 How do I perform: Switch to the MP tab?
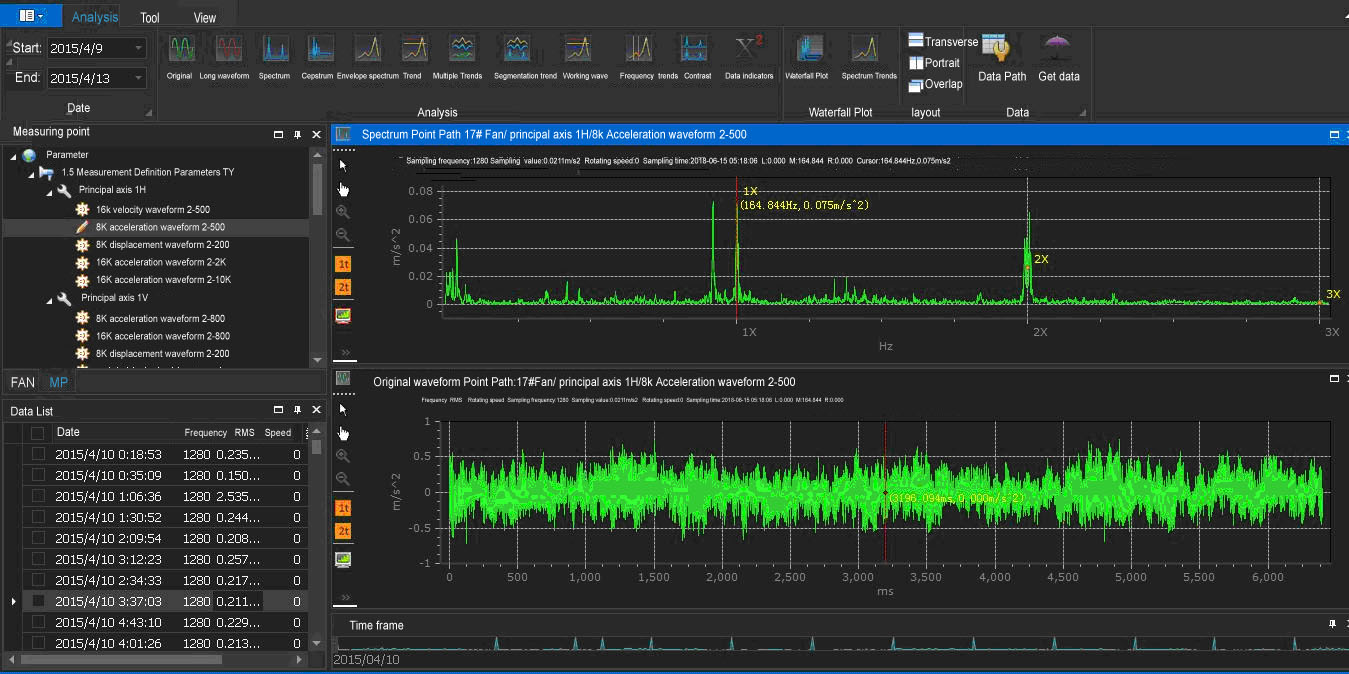[x=59, y=382]
